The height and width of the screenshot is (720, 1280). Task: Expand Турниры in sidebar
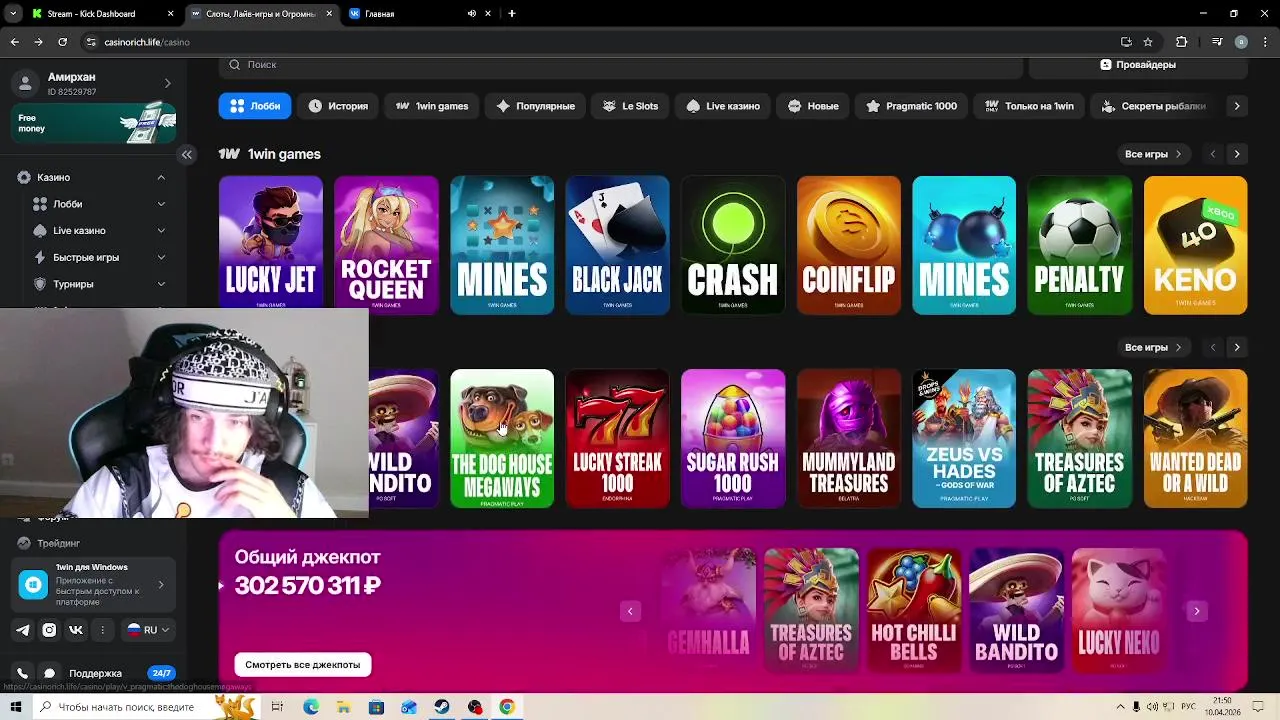tap(161, 284)
